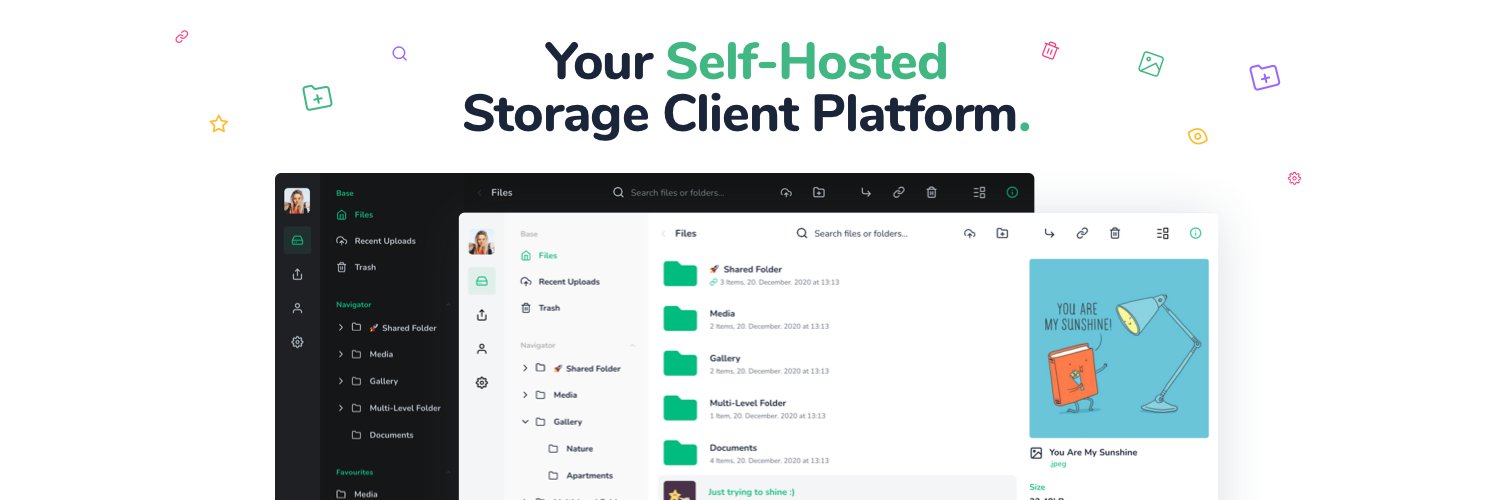The height and width of the screenshot is (500, 1500).
Task: Open Recent Uploads in dark window sidebar
Action: pos(376,241)
